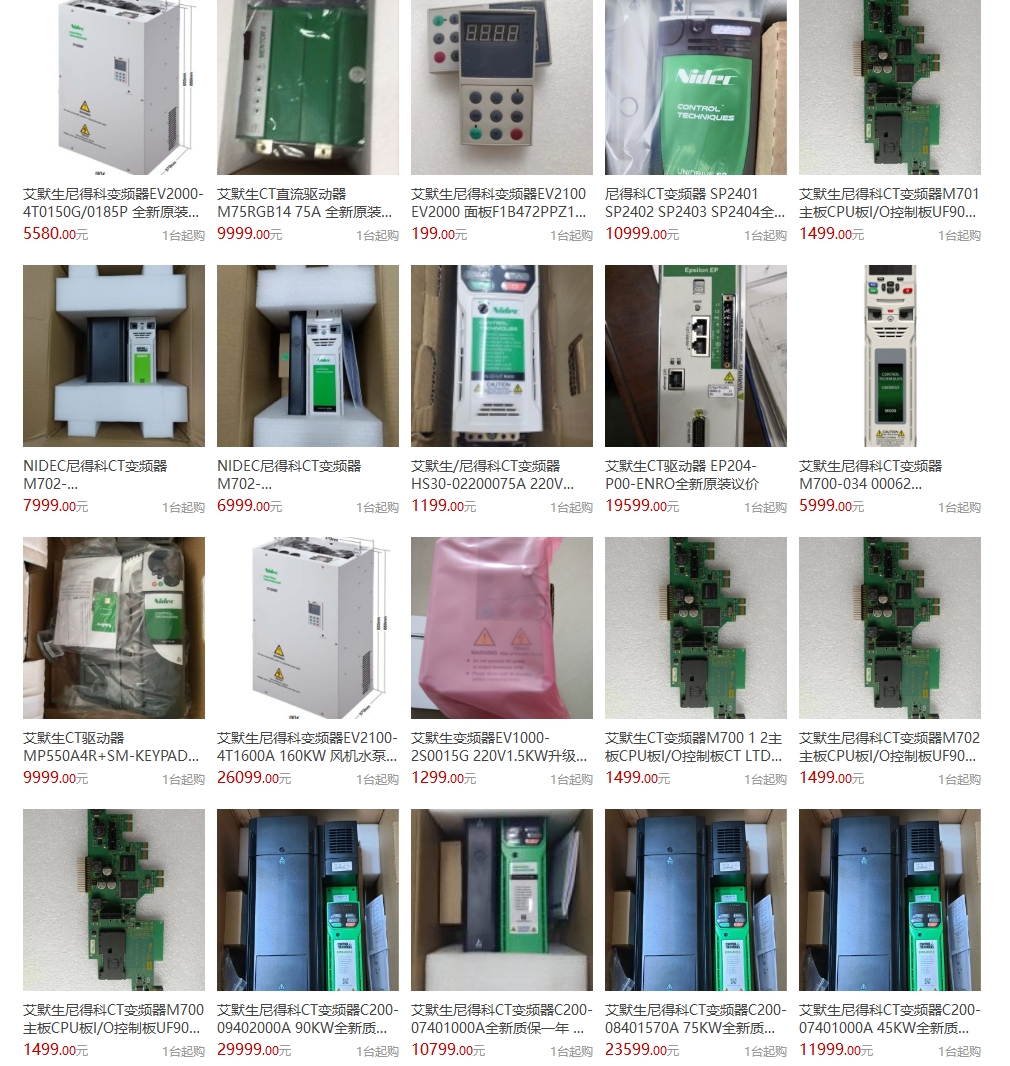Open the Nidec SP2401 inverter thumbnail

(696, 87)
